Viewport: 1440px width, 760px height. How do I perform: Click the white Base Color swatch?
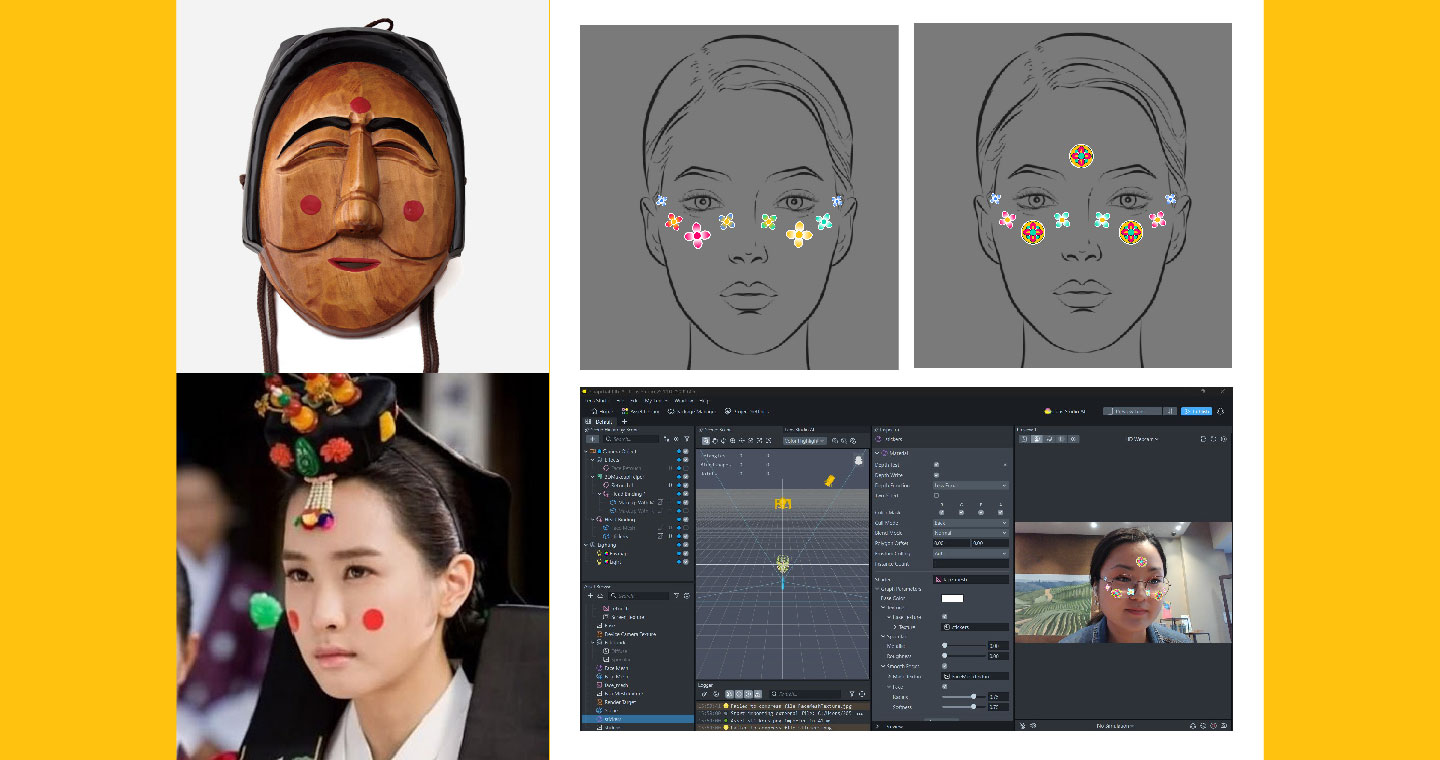point(952,598)
